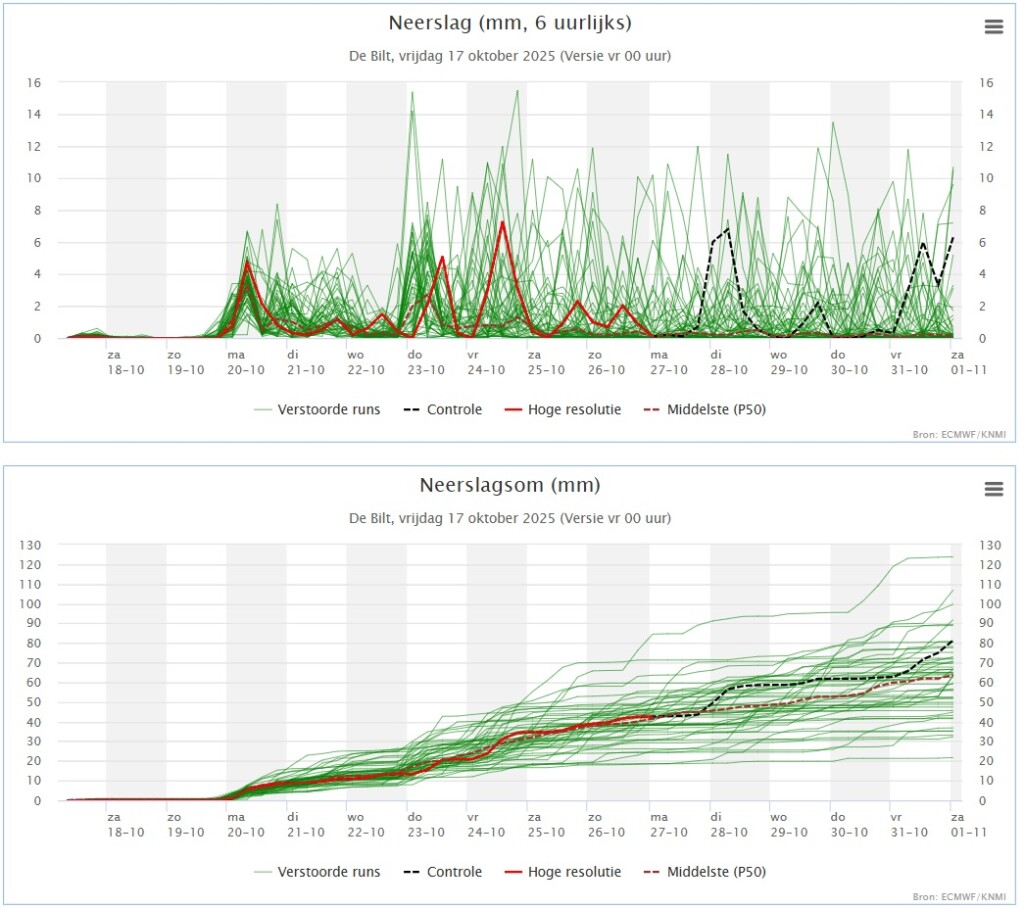Click the Neerslagsom (mm) chart title
Image resolution: width=1024 pixels, height=909 pixels.
click(x=510, y=485)
